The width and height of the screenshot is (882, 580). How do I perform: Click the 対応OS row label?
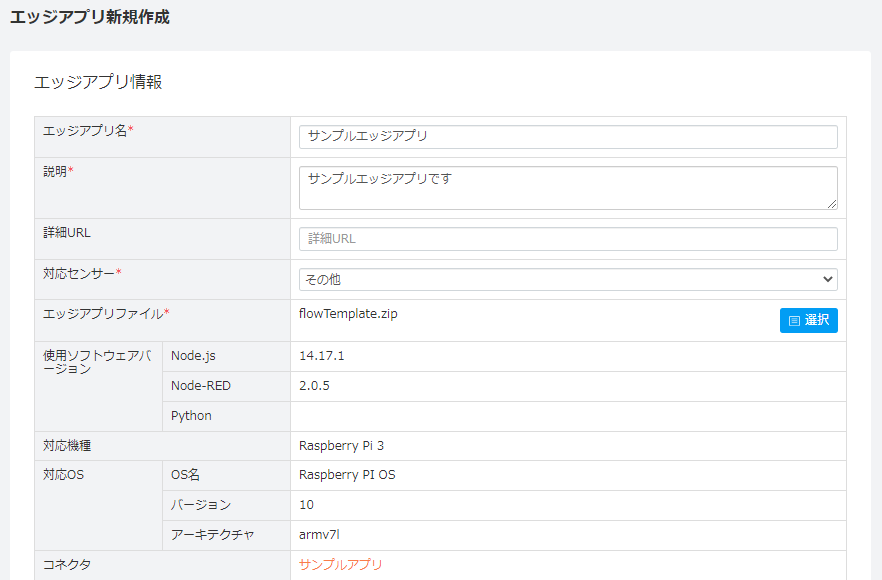(64, 475)
